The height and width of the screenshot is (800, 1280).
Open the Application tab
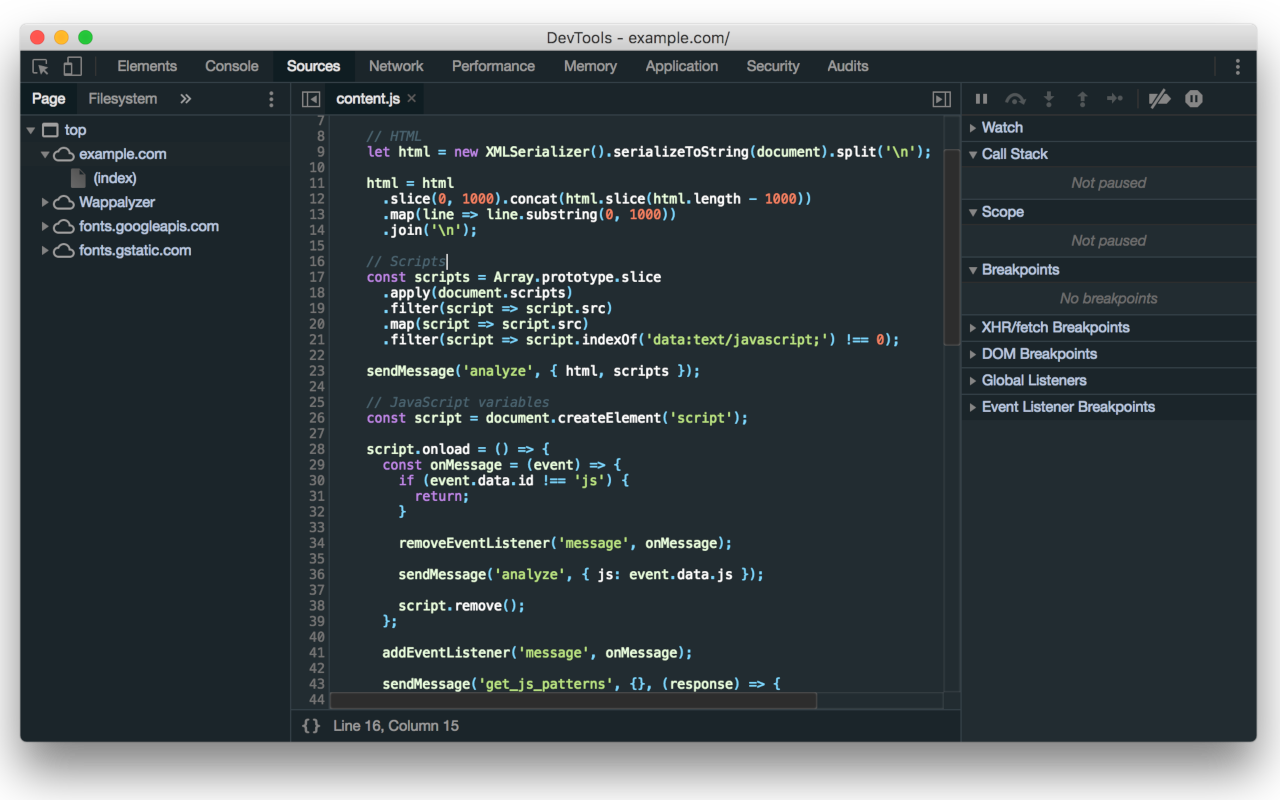pos(682,66)
